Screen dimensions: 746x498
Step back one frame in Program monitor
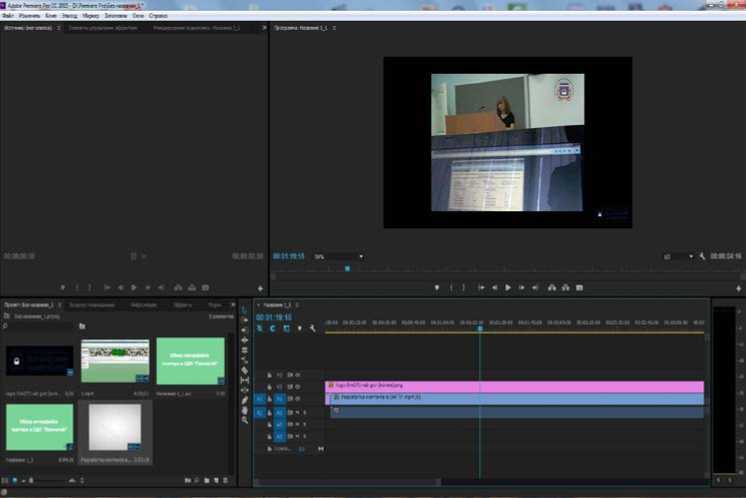[495, 288]
